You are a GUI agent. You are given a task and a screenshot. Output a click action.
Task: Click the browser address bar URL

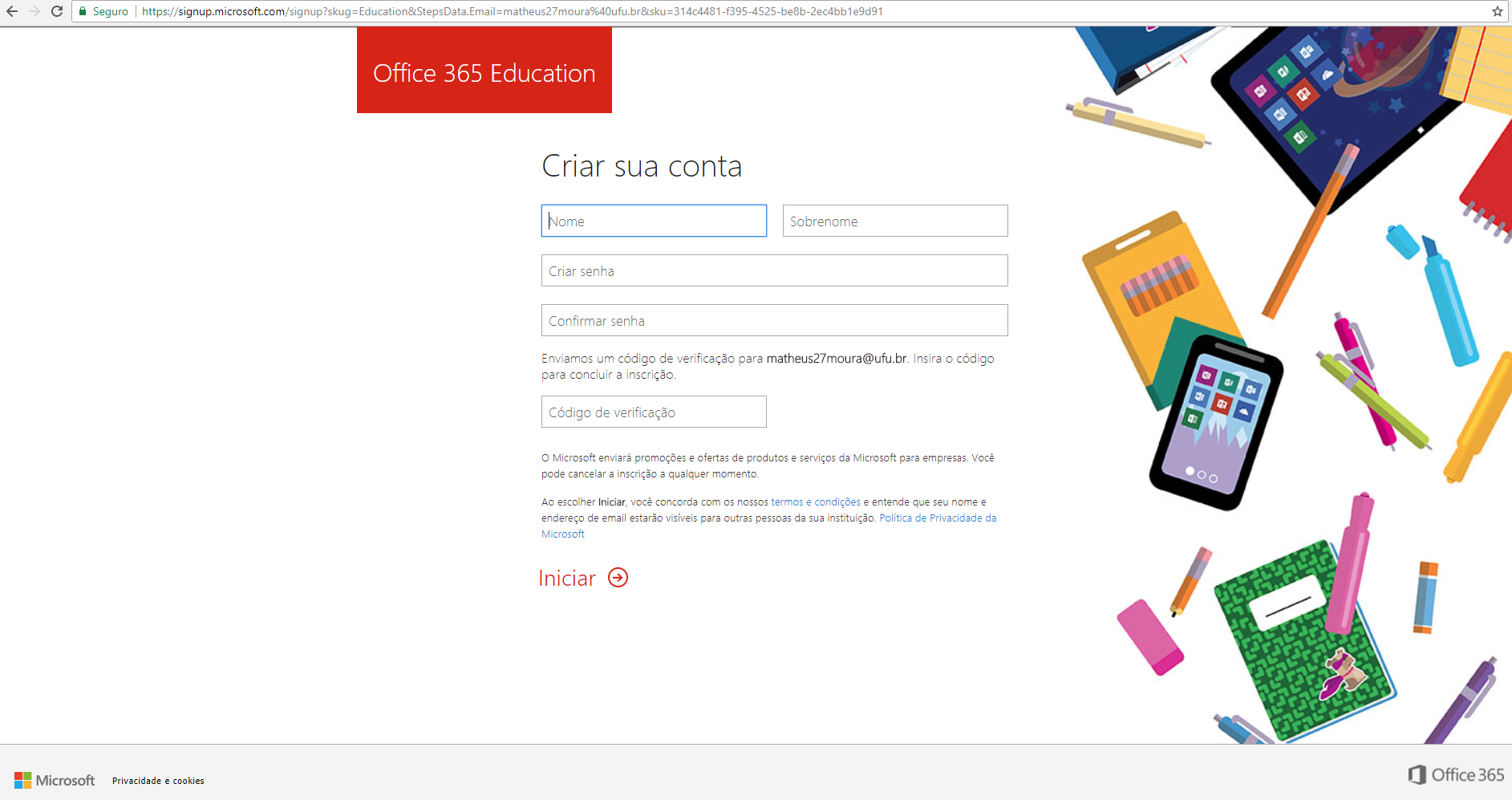(513, 11)
